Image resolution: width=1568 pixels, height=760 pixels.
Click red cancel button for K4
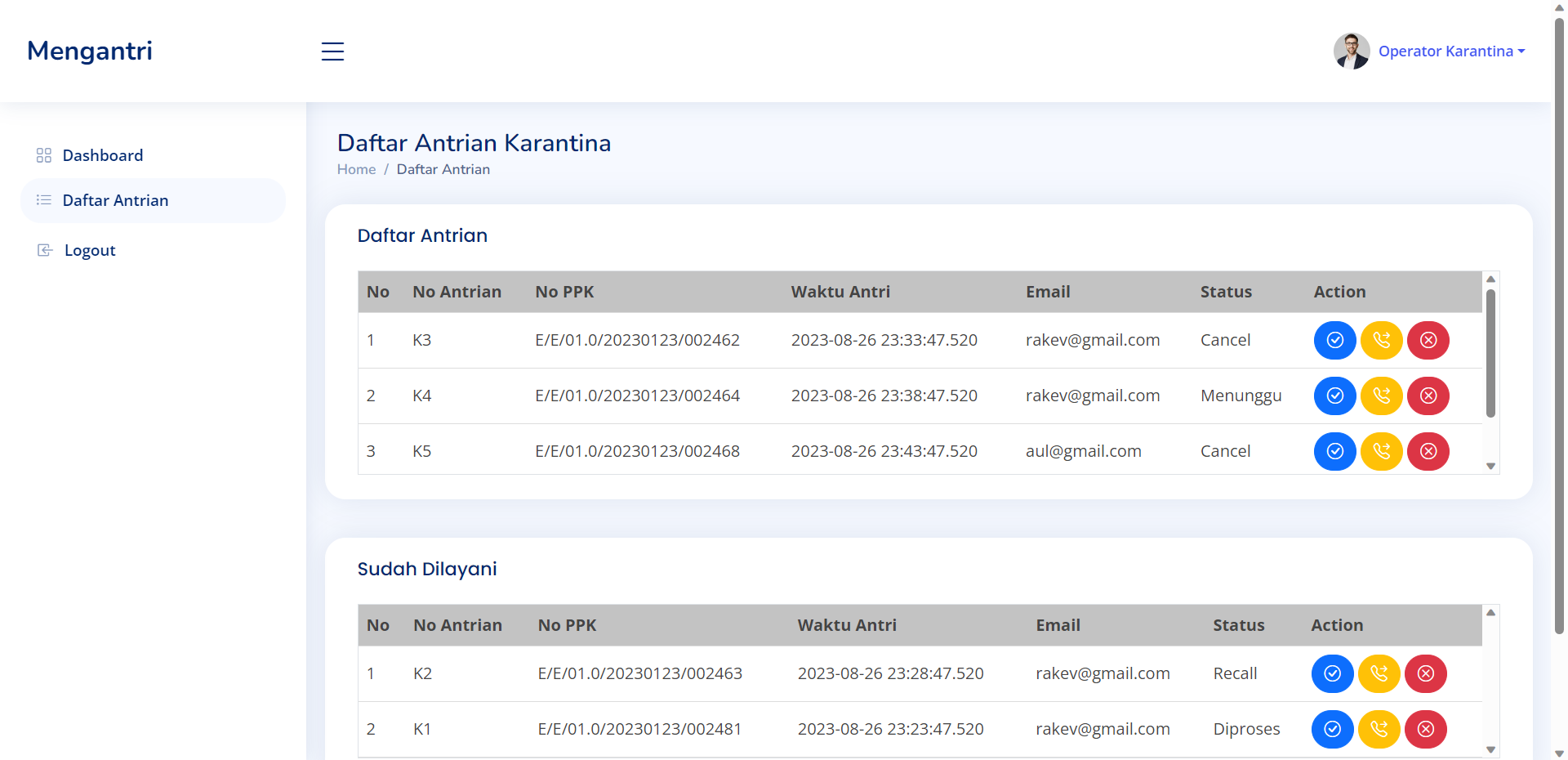point(1428,396)
